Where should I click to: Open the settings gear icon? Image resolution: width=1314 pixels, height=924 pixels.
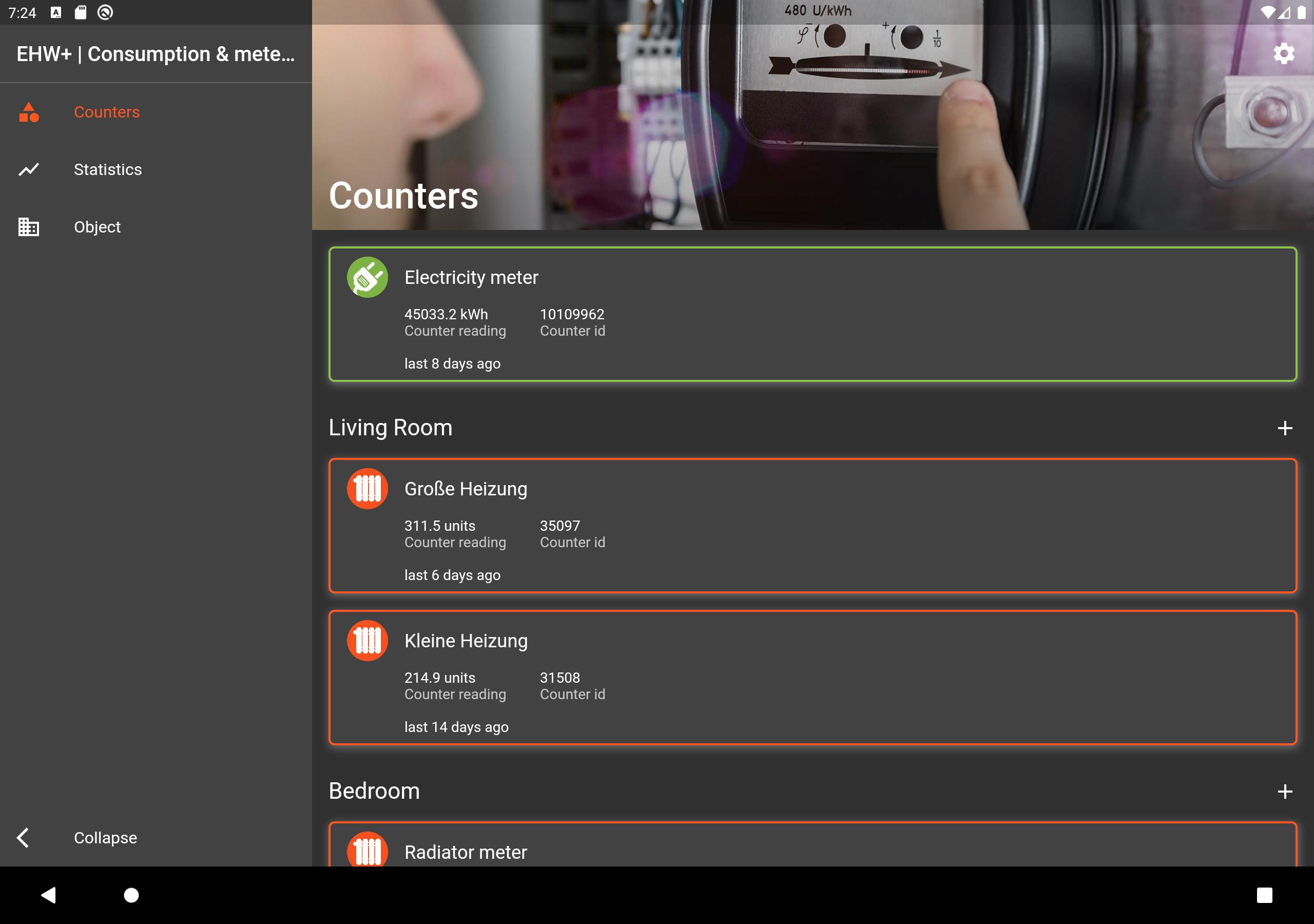click(x=1284, y=53)
